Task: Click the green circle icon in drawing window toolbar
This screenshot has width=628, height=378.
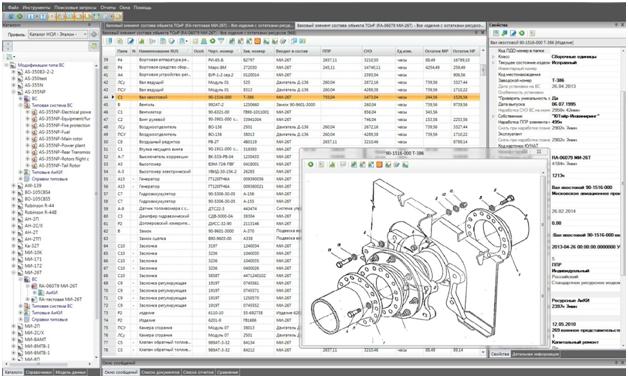Action: point(310,165)
